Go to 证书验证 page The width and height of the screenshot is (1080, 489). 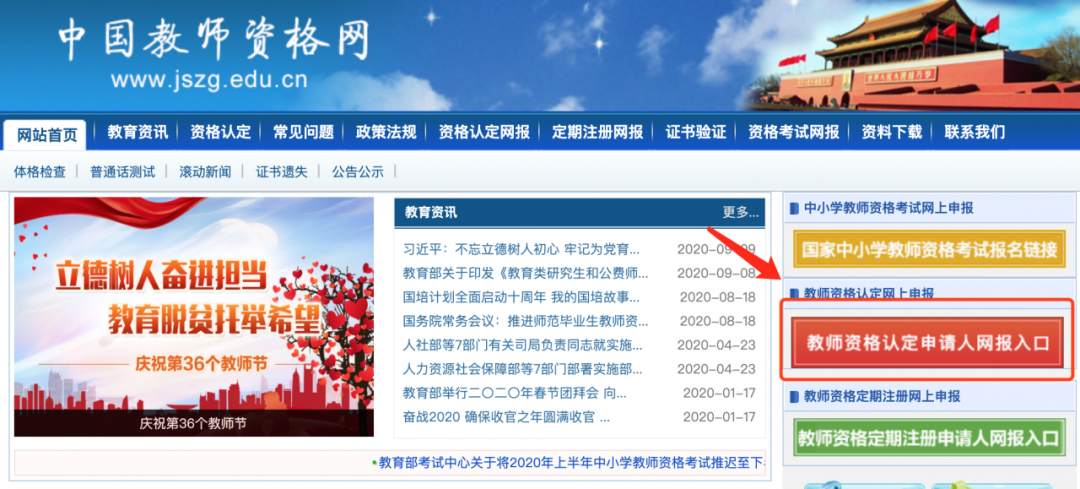tap(696, 132)
